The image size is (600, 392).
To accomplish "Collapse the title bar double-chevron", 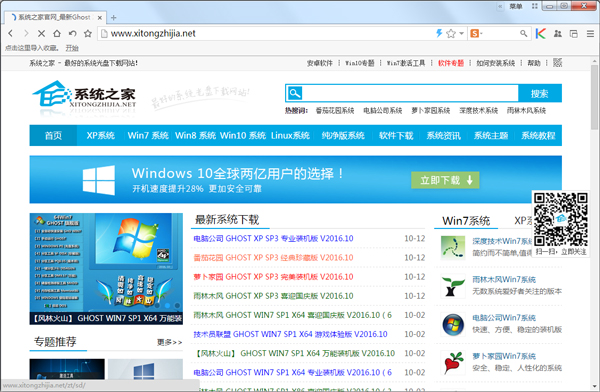I will point(500,6).
